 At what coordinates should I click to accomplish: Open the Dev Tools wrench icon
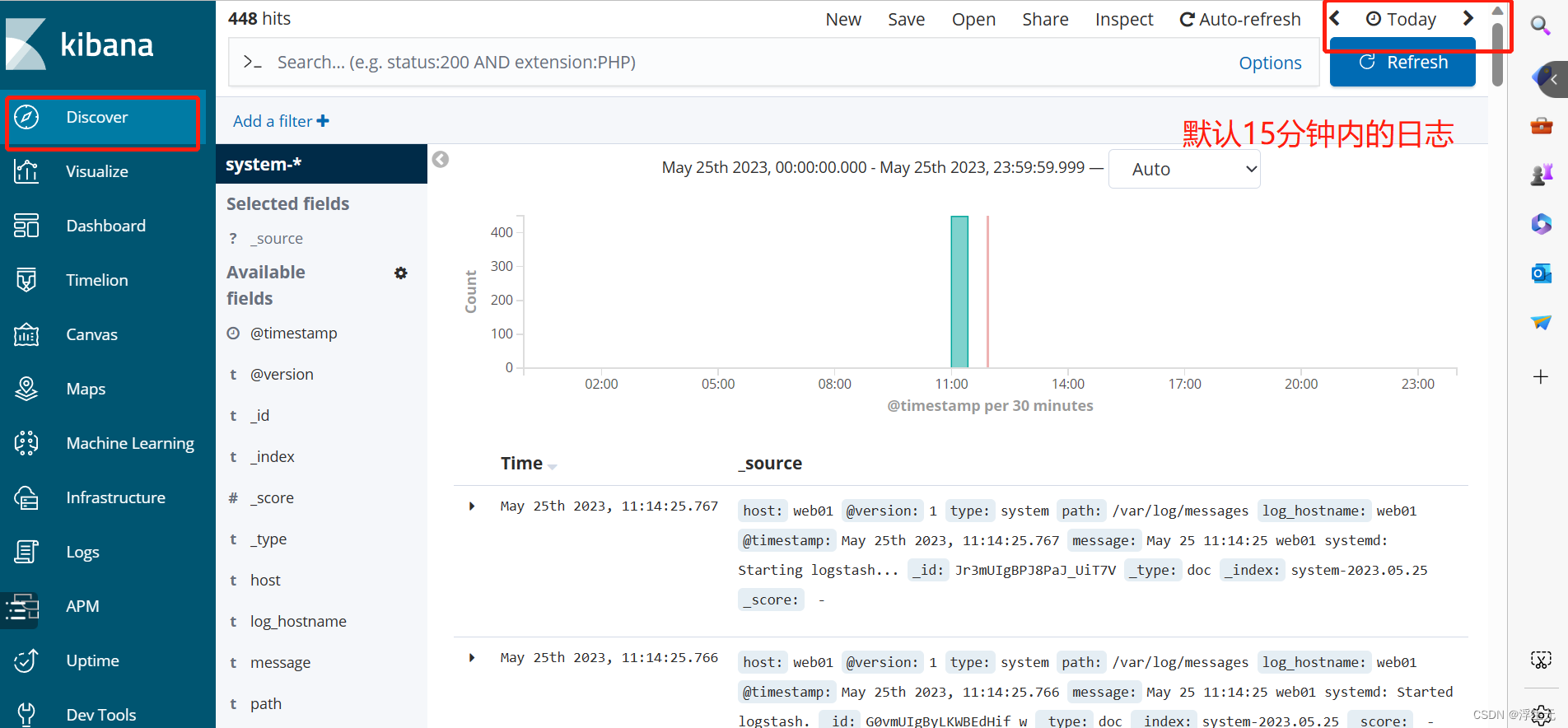26,714
